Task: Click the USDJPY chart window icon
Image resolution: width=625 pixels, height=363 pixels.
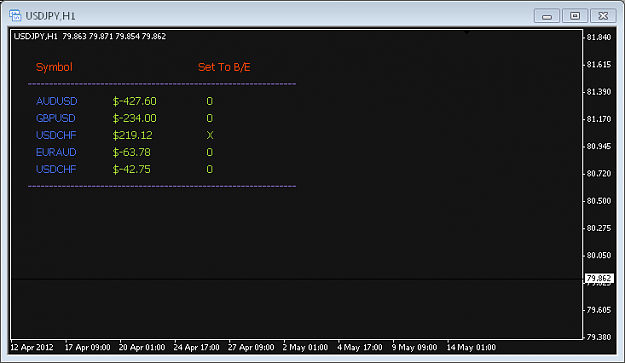Action: coord(15,16)
